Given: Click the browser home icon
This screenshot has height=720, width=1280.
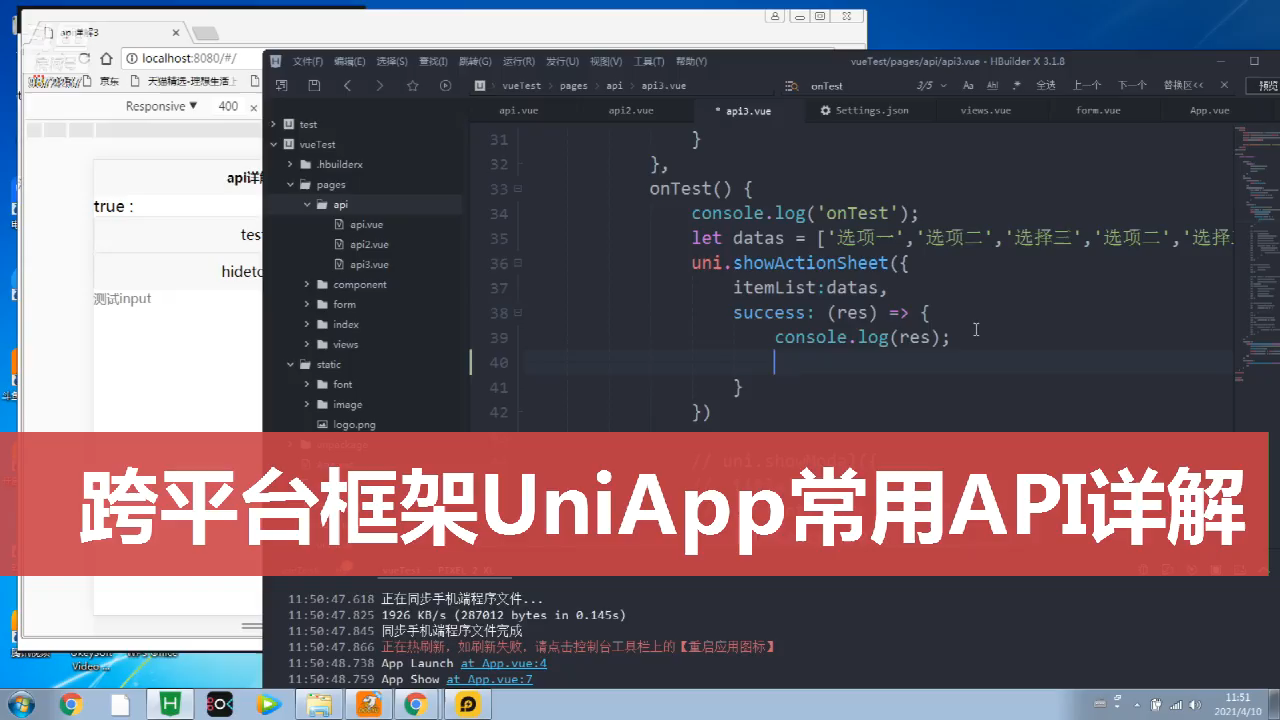Looking at the screenshot, I should click(x=106, y=59).
